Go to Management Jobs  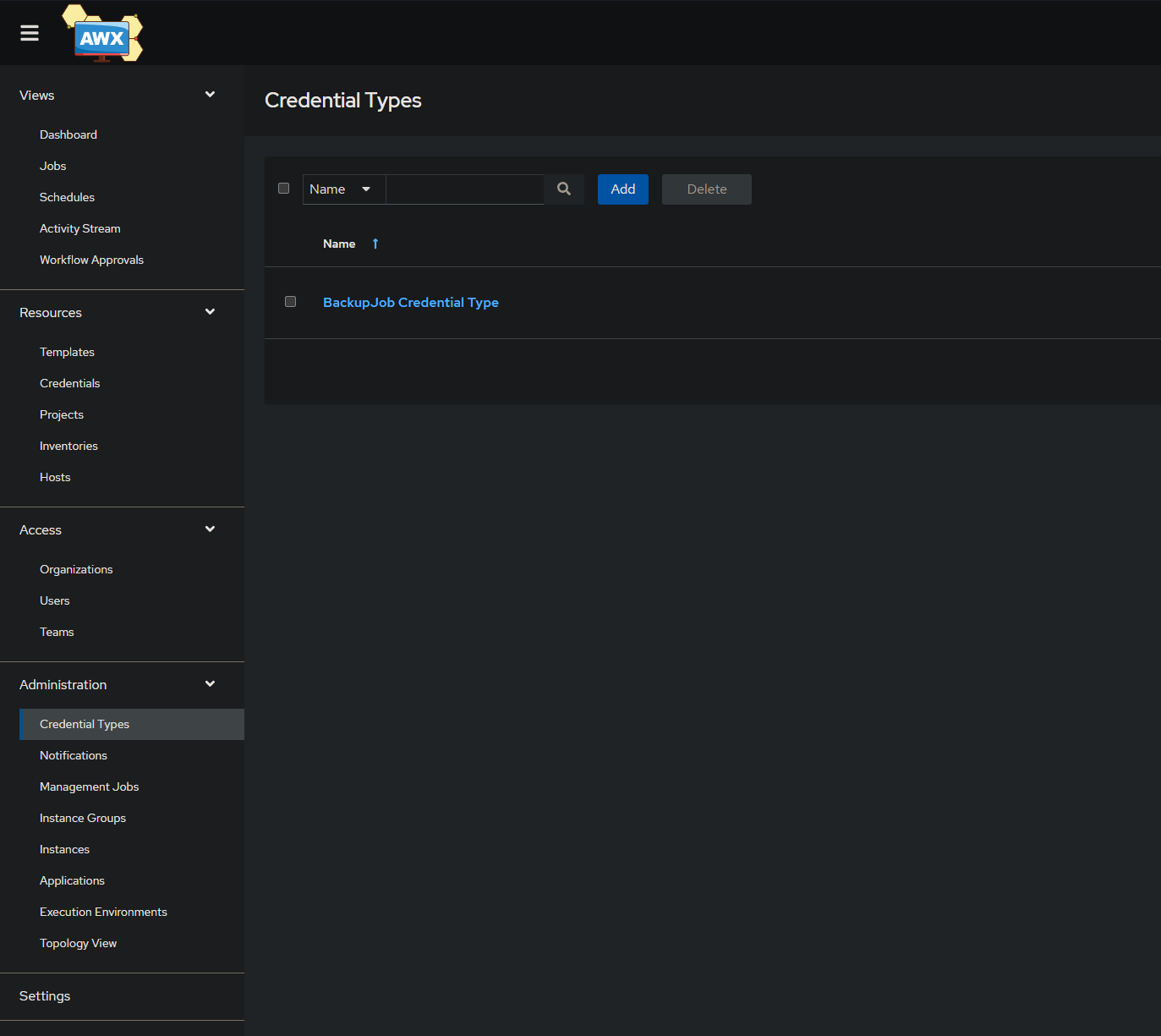[x=90, y=787]
